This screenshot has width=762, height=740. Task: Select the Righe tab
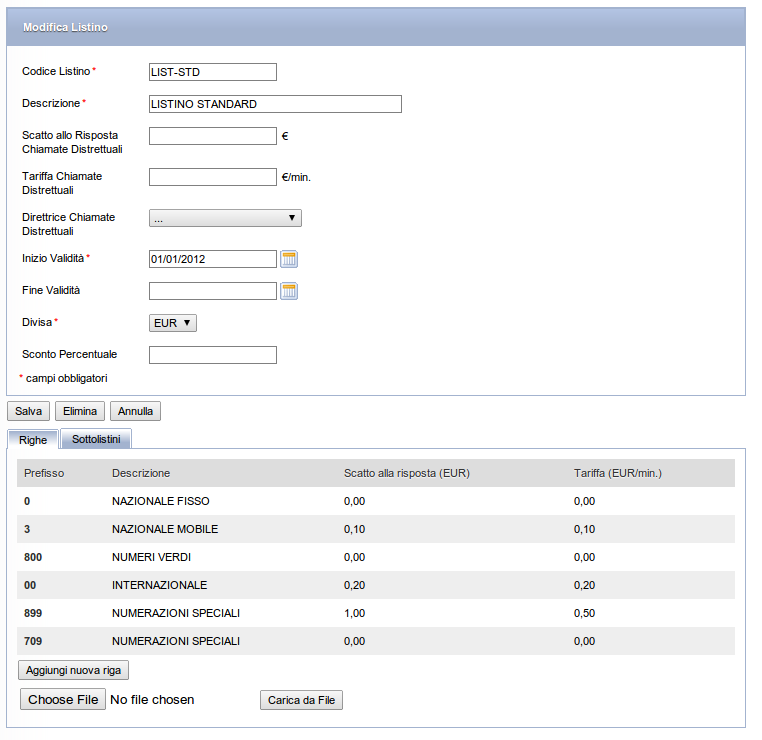[33, 440]
